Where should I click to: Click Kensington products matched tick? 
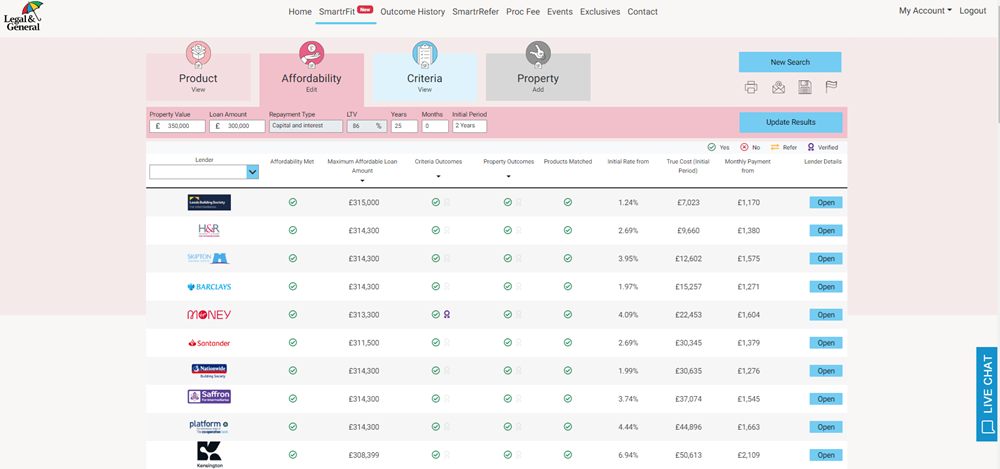pyautogui.click(x=568, y=455)
